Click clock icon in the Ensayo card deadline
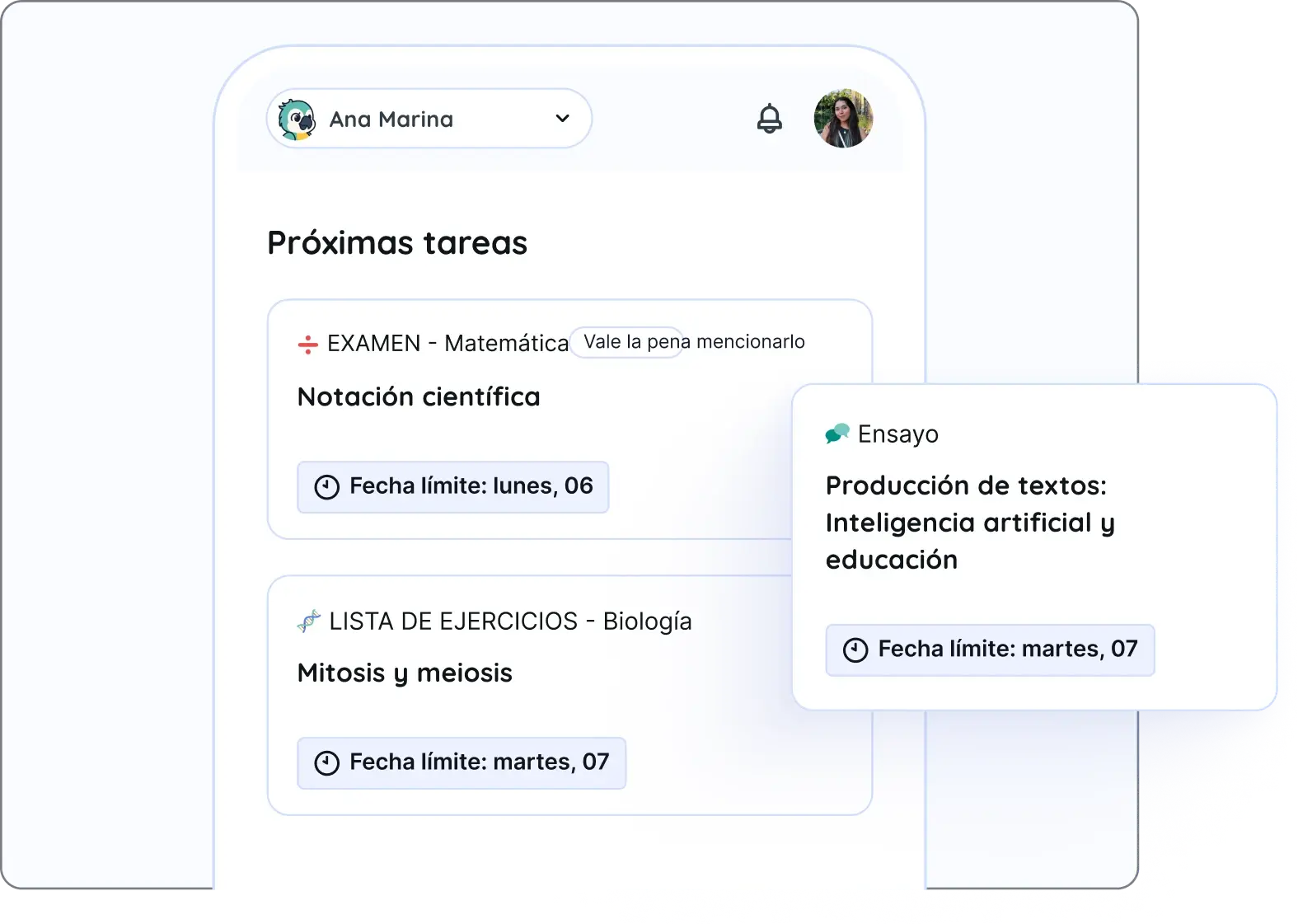The height and width of the screenshot is (924, 1298). pyautogui.click(x=855, y=650)
